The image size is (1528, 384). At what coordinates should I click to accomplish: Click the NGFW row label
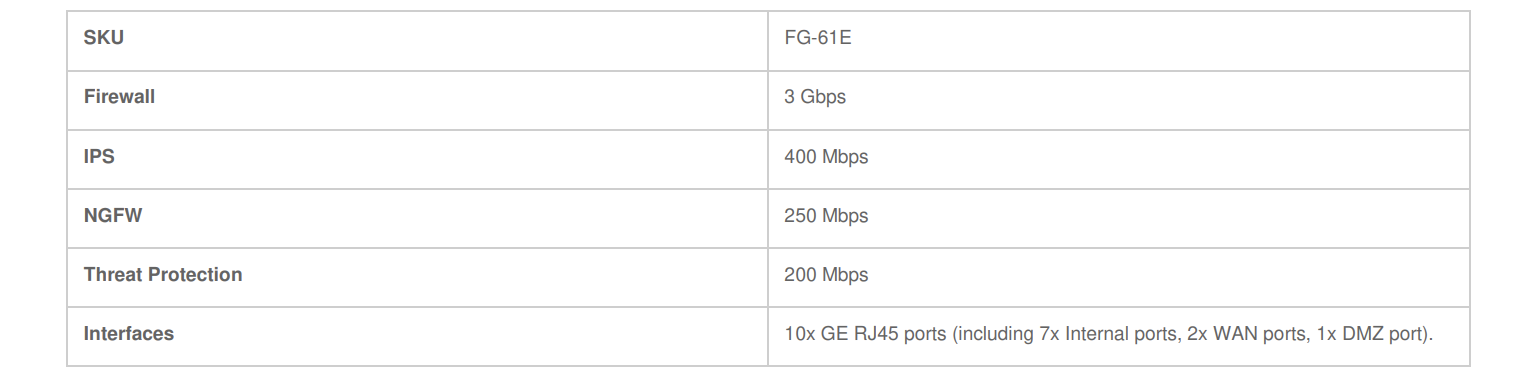coord(113,215)
